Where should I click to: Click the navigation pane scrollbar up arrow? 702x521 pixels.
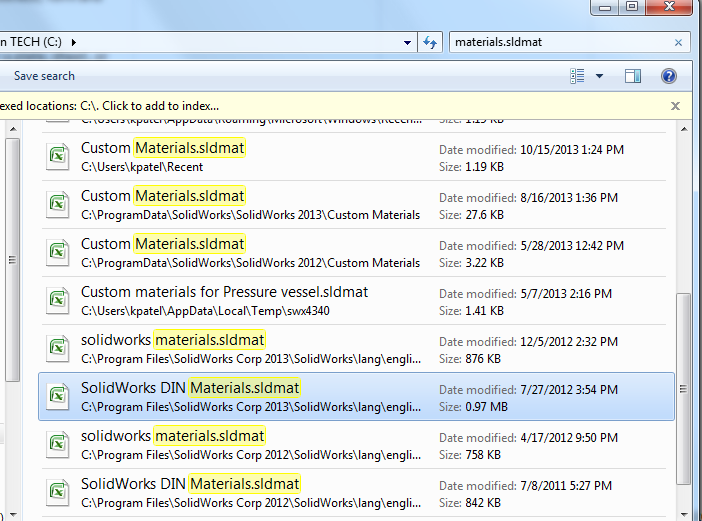click(x=13, y=129)
